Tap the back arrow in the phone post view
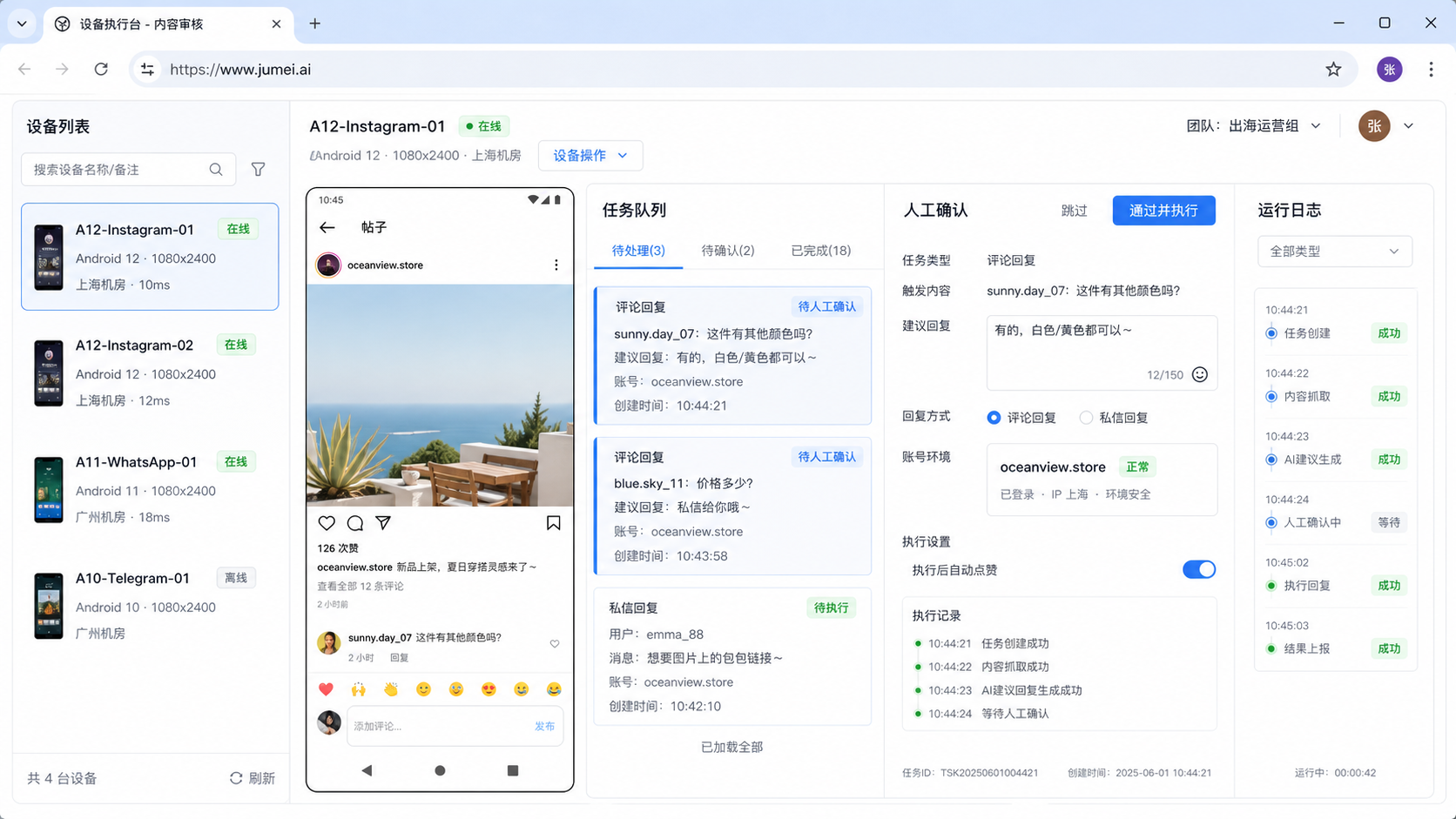 coord(327,227)
